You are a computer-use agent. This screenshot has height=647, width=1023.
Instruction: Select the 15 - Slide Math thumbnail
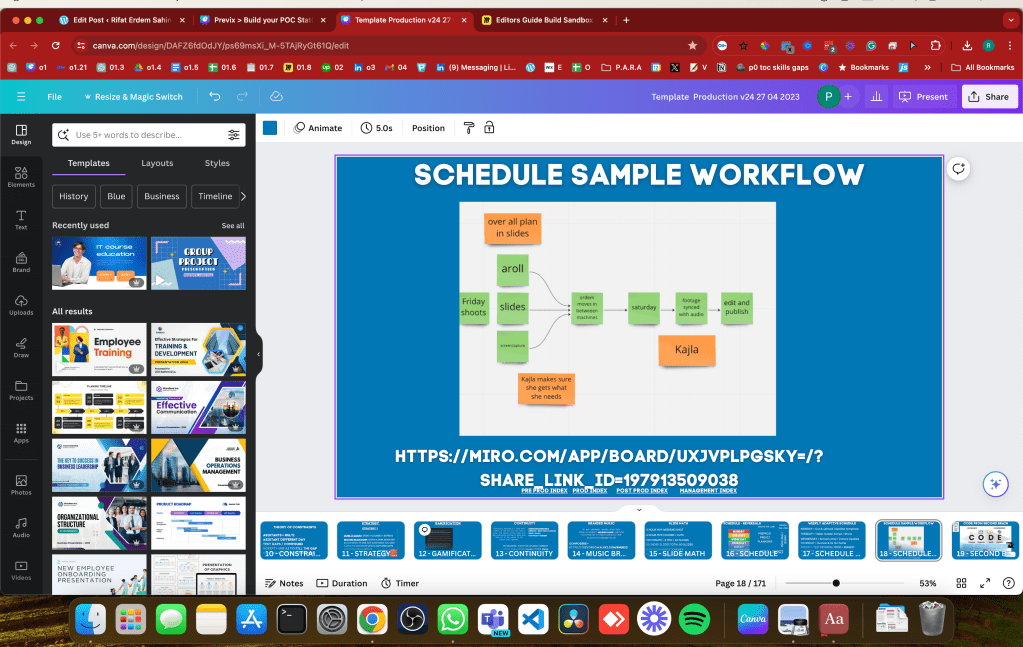tap(677, 540)
